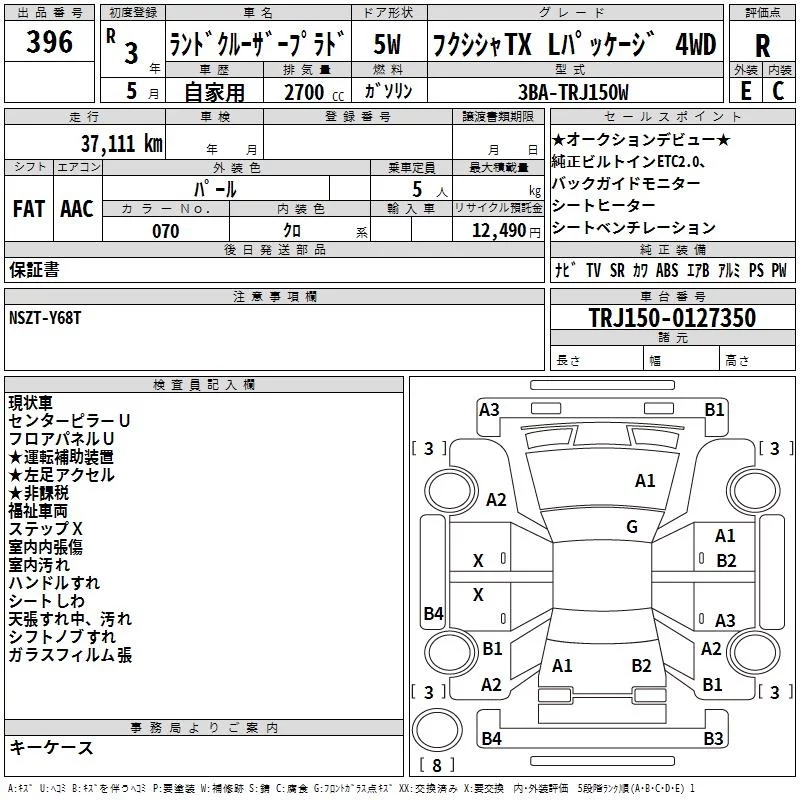Click fuel type ガソリン

(x=388, y=91)
